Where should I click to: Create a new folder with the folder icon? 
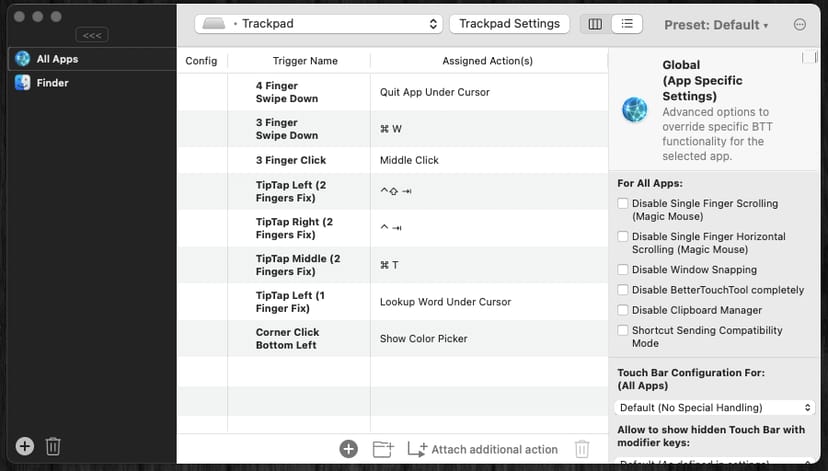coord(382,449)
